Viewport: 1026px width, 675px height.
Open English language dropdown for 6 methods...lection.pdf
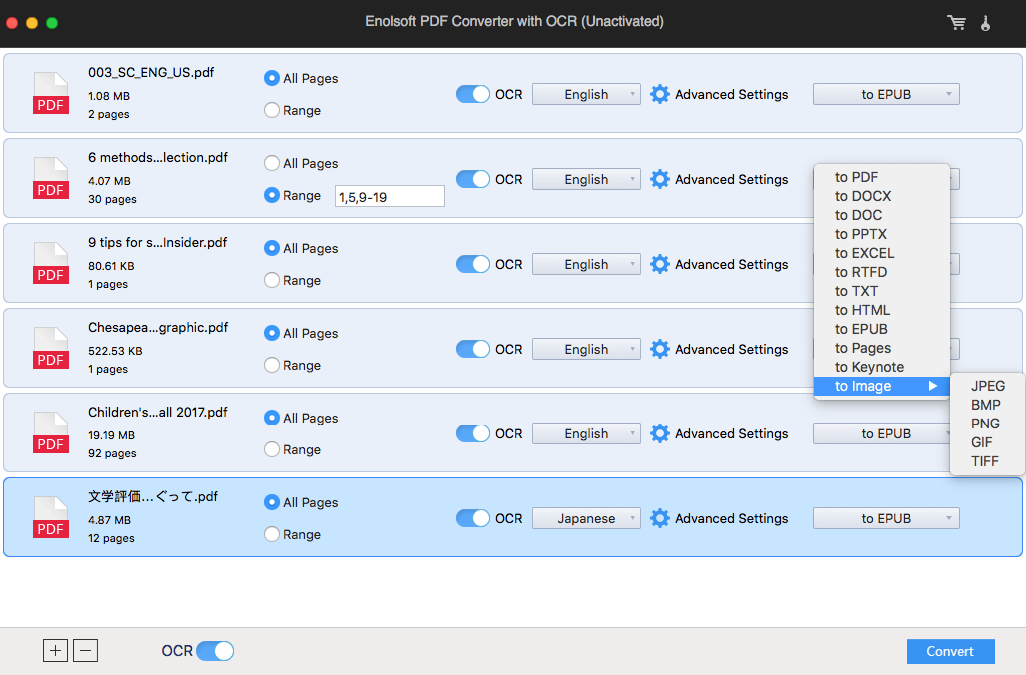point(586,179)
